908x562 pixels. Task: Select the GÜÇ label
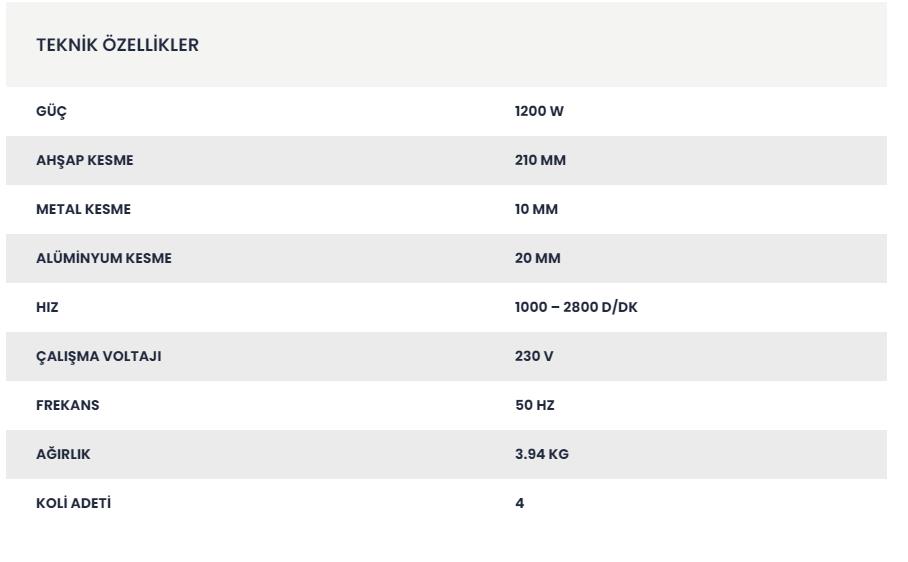coord(51,111)
